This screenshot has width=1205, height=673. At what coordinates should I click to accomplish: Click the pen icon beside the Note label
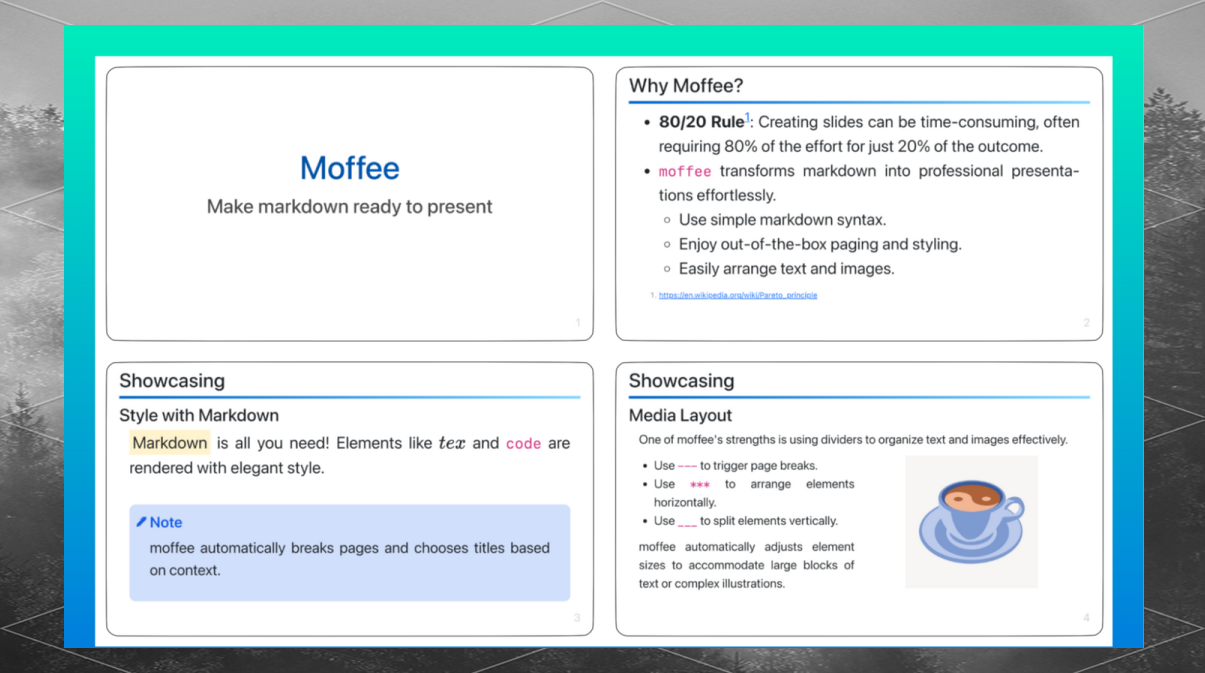click(141, 522)
